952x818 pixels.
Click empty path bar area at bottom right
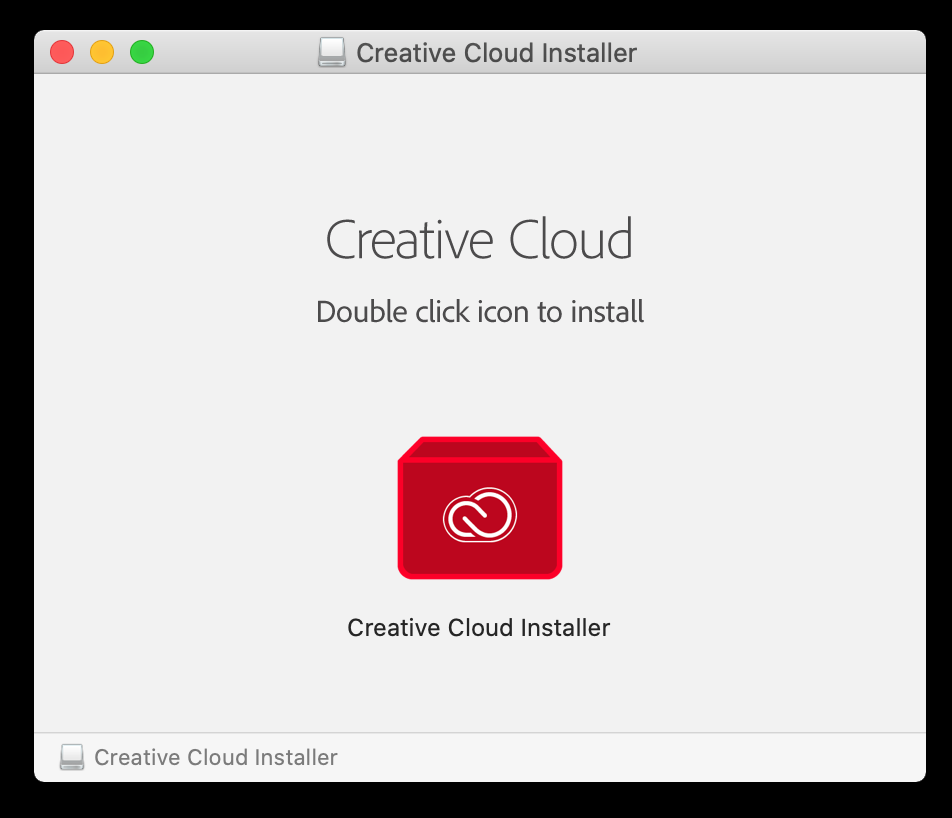click(700, 757)
